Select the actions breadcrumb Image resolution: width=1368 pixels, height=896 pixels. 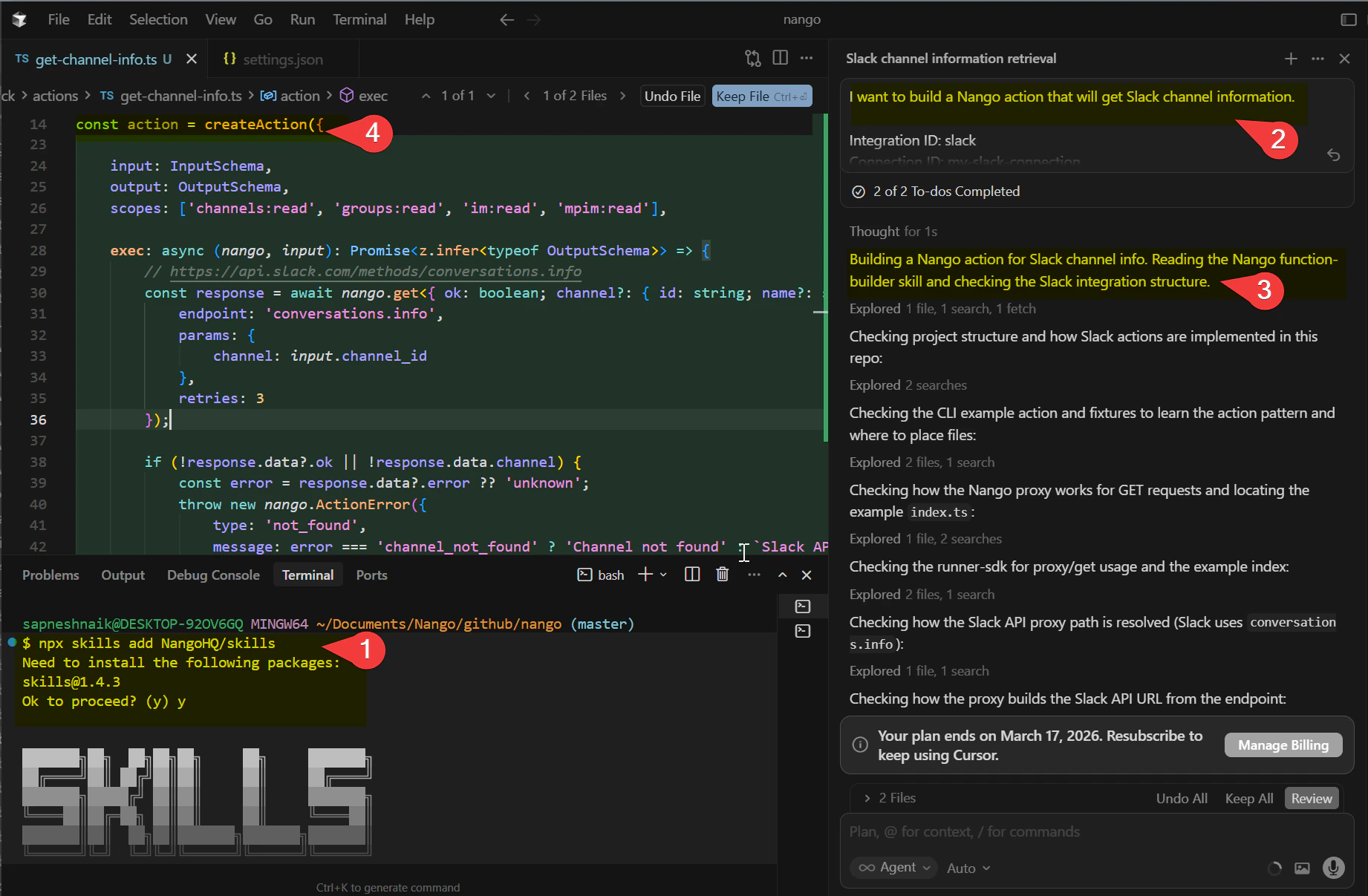point(55,96)
